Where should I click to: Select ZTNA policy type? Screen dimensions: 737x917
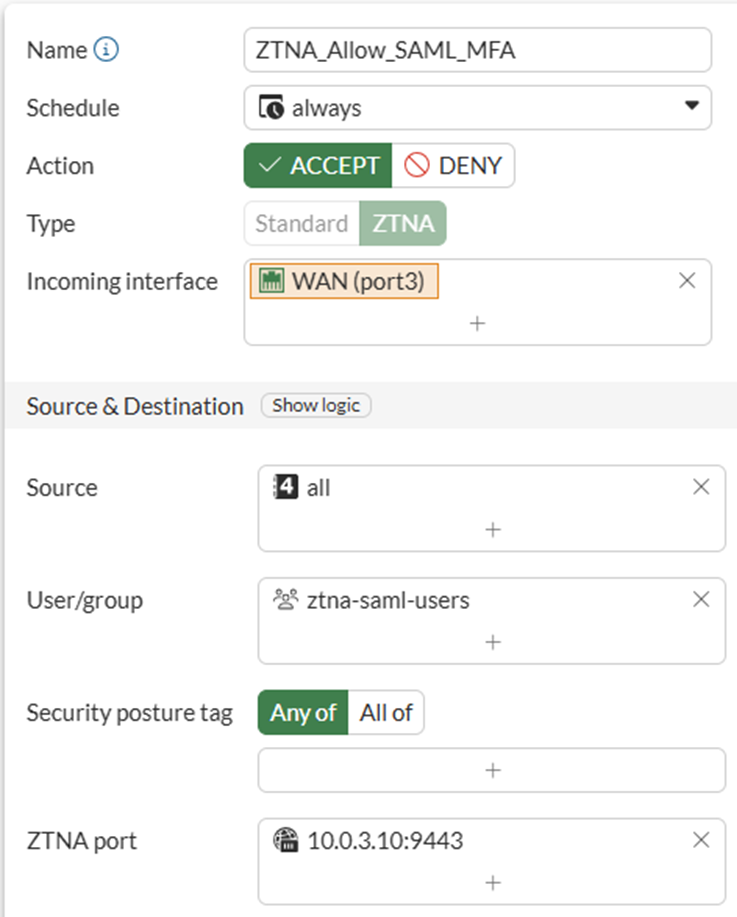[403, 224]
